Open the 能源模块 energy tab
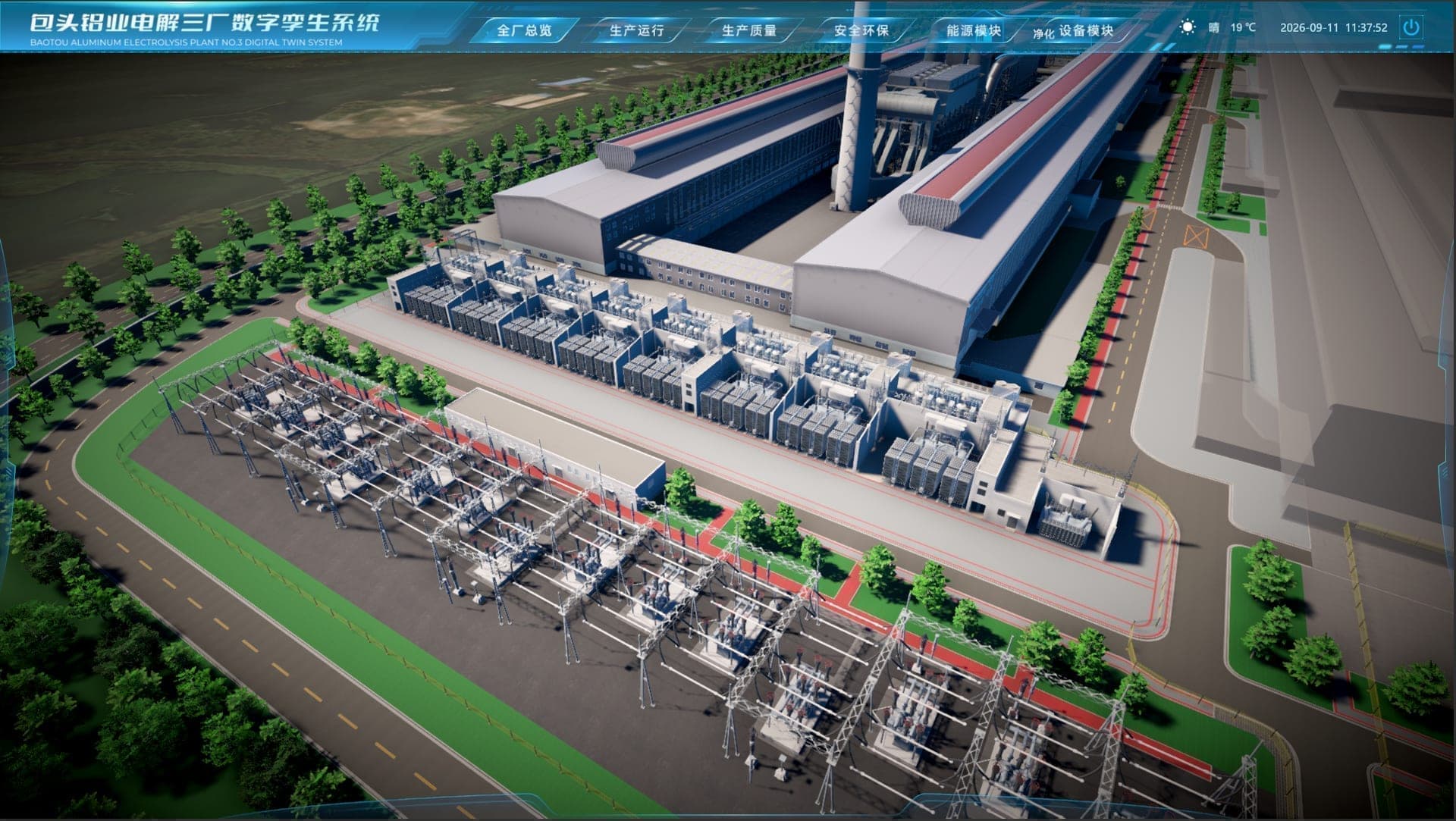 pyautogui.click(x=973, y=30)
